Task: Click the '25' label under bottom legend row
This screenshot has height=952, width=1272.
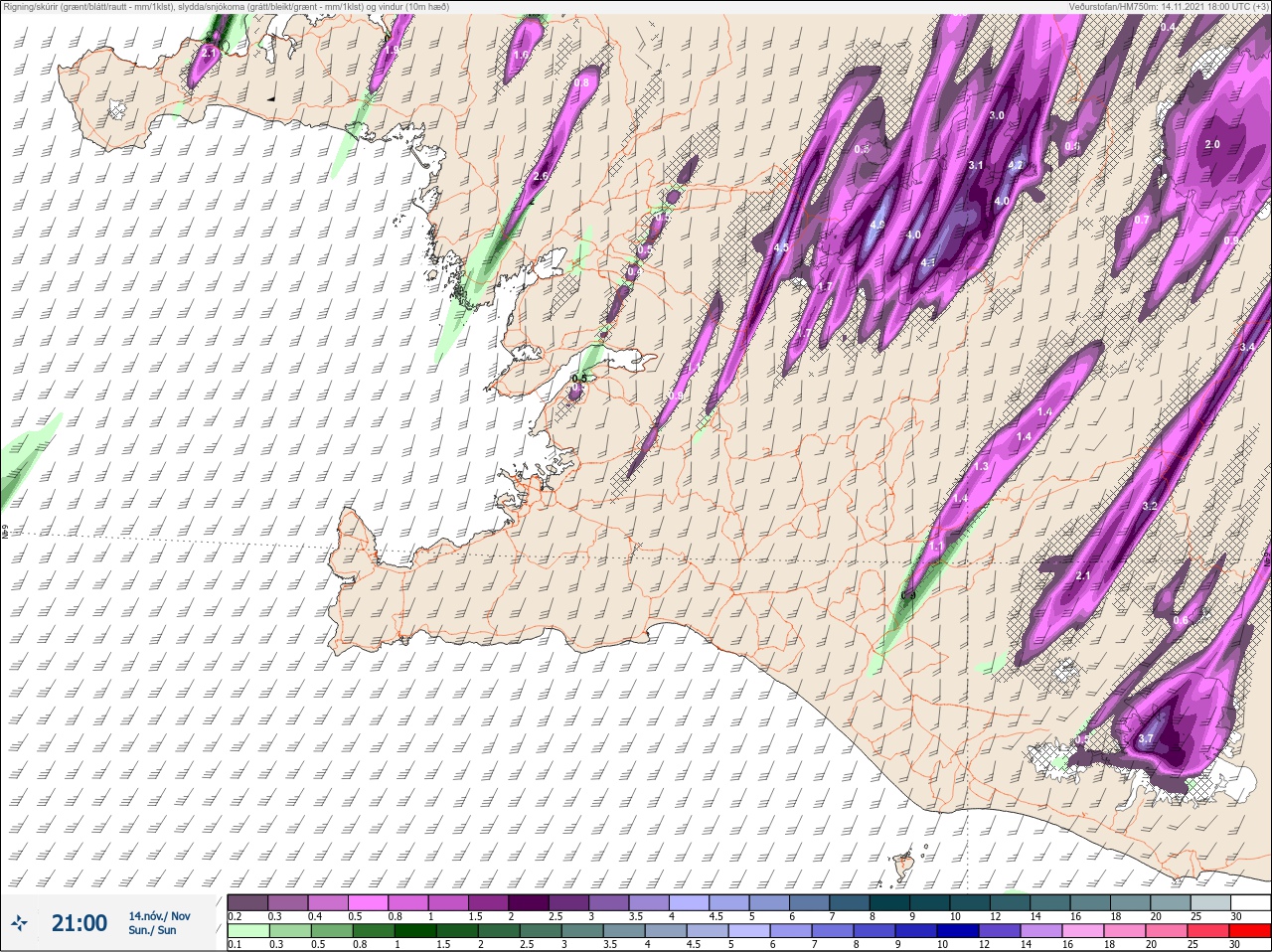Action: point(1194,945)
